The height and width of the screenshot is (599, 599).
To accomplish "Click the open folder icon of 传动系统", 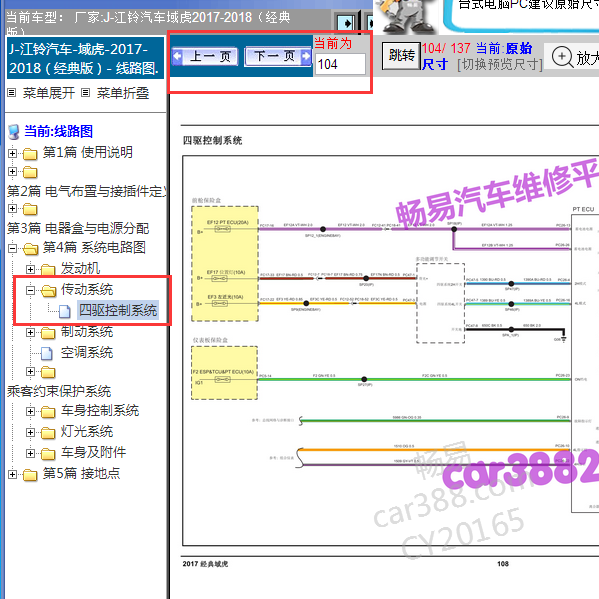I will (x=49, y=291).
